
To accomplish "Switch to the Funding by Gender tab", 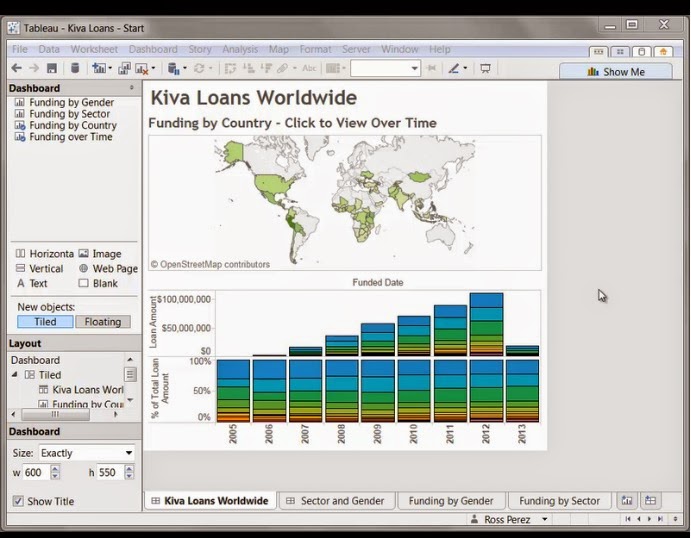I will point(451,501).
